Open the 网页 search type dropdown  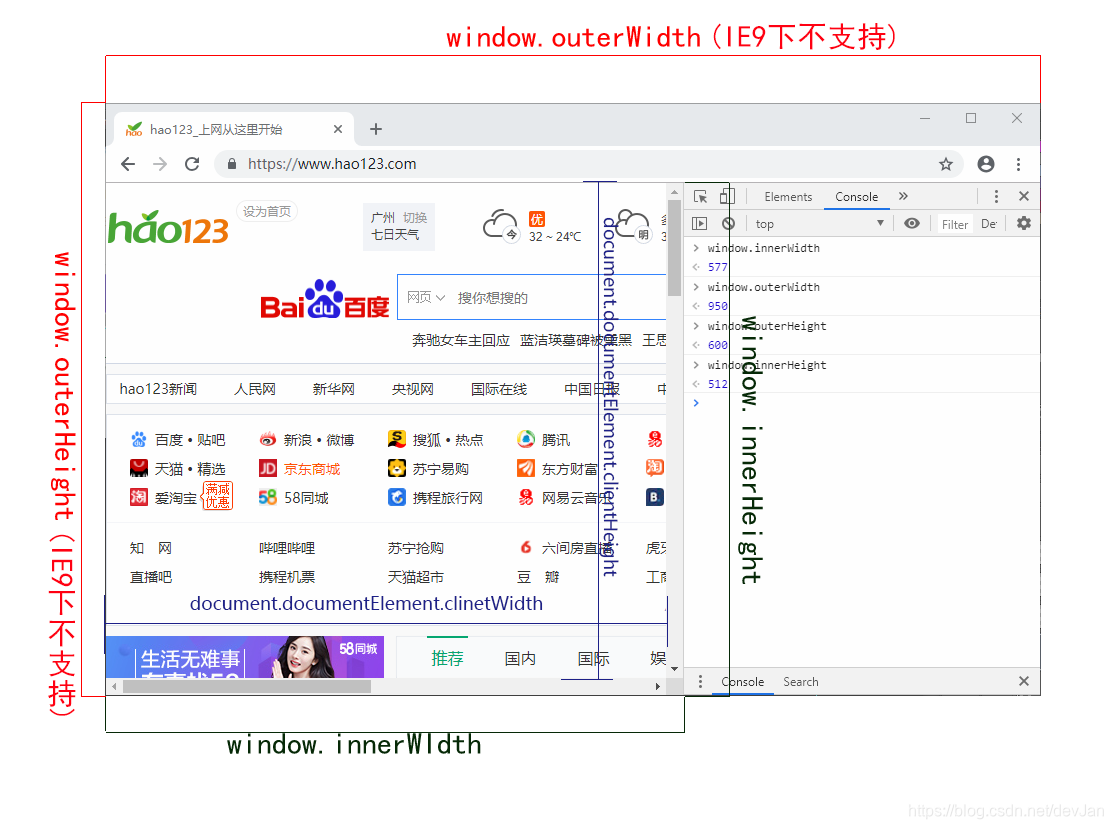425,297
